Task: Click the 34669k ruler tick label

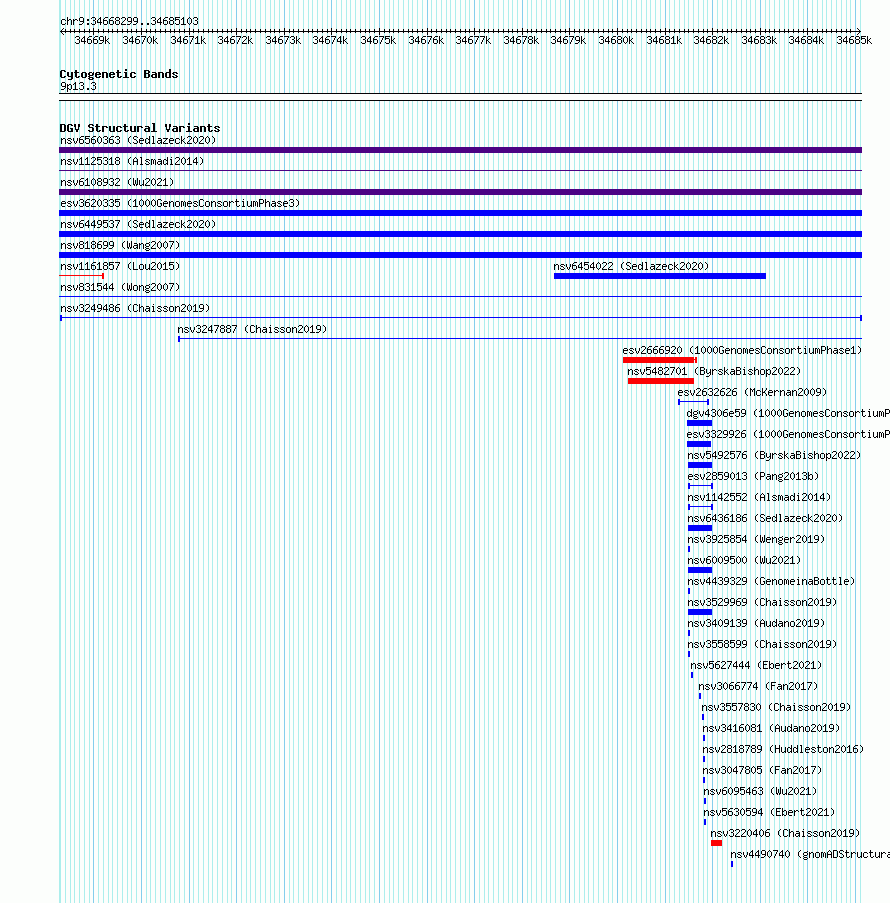Action: pos(93,40)
